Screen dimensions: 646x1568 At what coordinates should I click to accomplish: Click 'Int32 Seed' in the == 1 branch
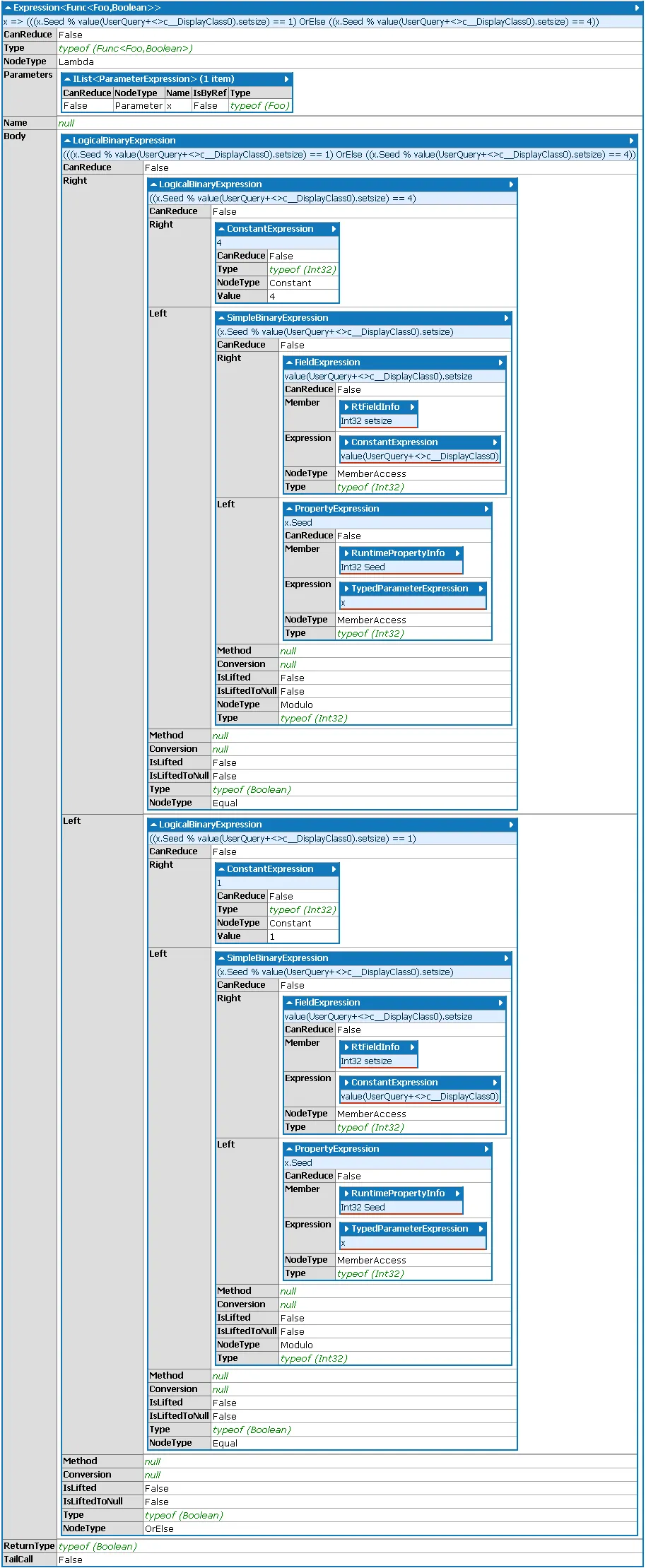tap(363, 1208)
